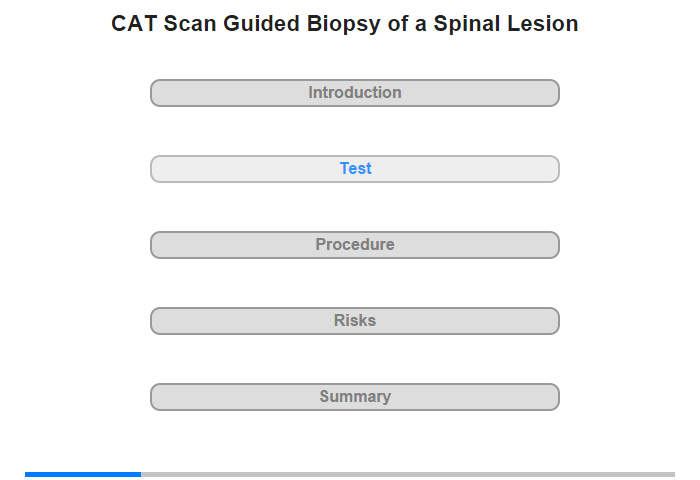Click the CAT Scan Guided Biopsy page title
Viewport: 700px width, 480px height.
pos(345,24)
